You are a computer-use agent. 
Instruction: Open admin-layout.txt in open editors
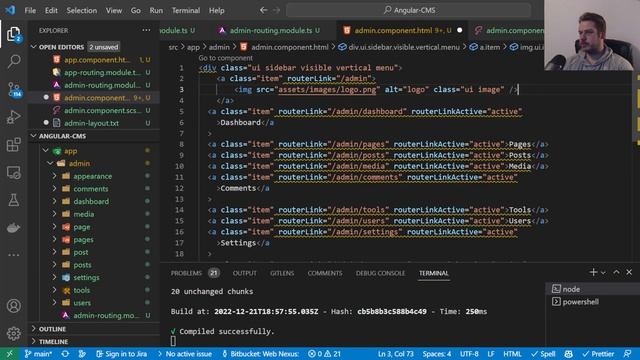pos(91,123)
